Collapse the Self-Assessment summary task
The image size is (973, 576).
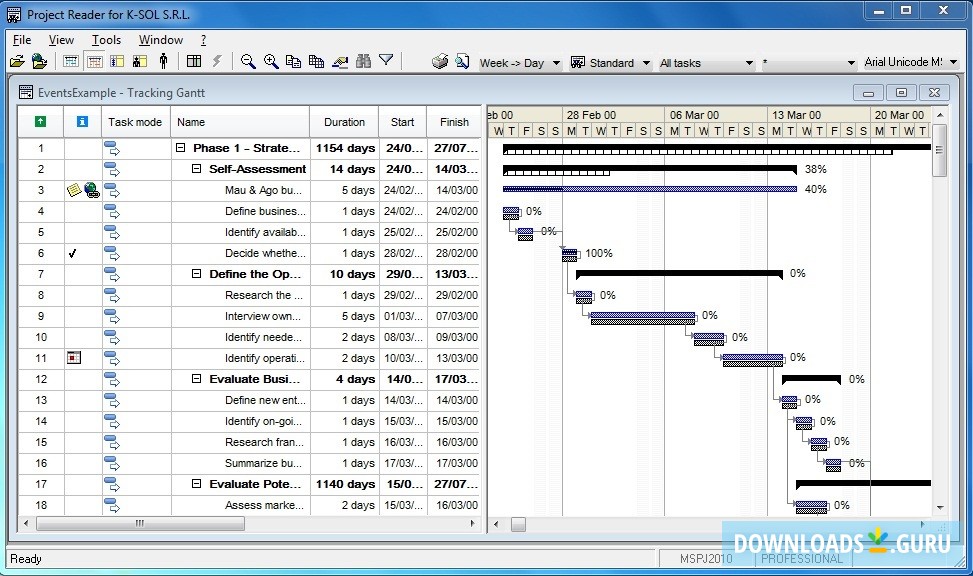[196, 169]
